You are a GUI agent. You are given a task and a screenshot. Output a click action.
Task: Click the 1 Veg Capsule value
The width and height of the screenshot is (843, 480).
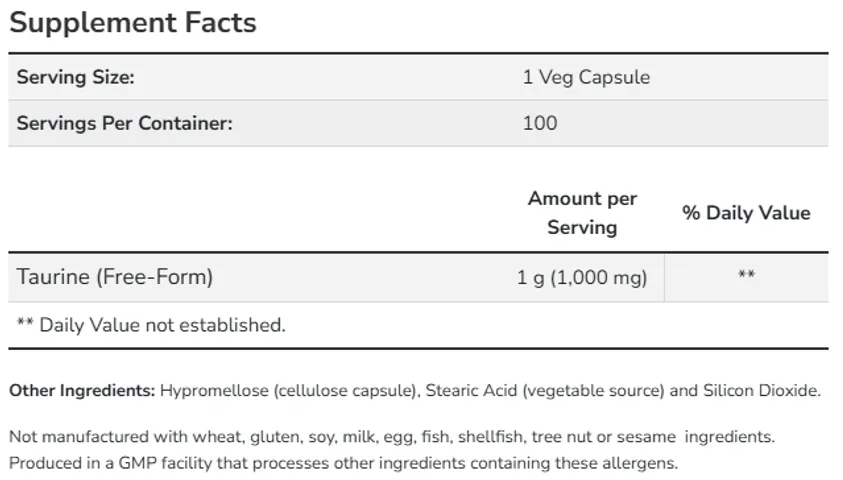click(x=587, y=77)
